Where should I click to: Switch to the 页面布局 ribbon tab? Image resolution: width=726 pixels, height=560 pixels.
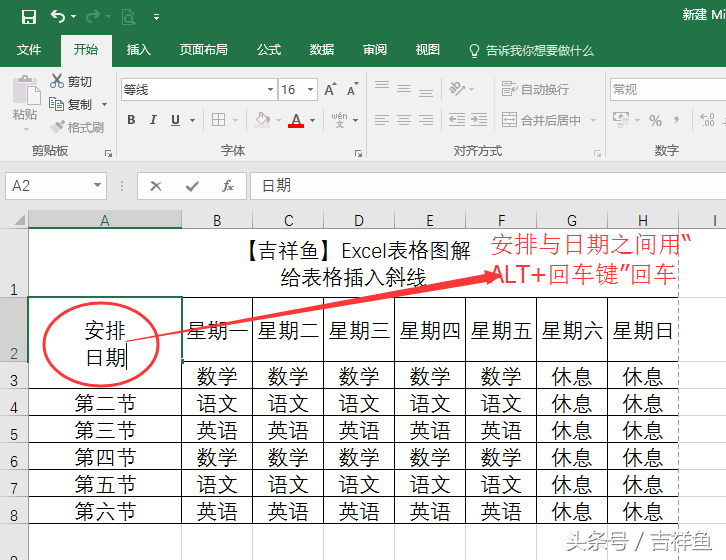coord(204,50)
